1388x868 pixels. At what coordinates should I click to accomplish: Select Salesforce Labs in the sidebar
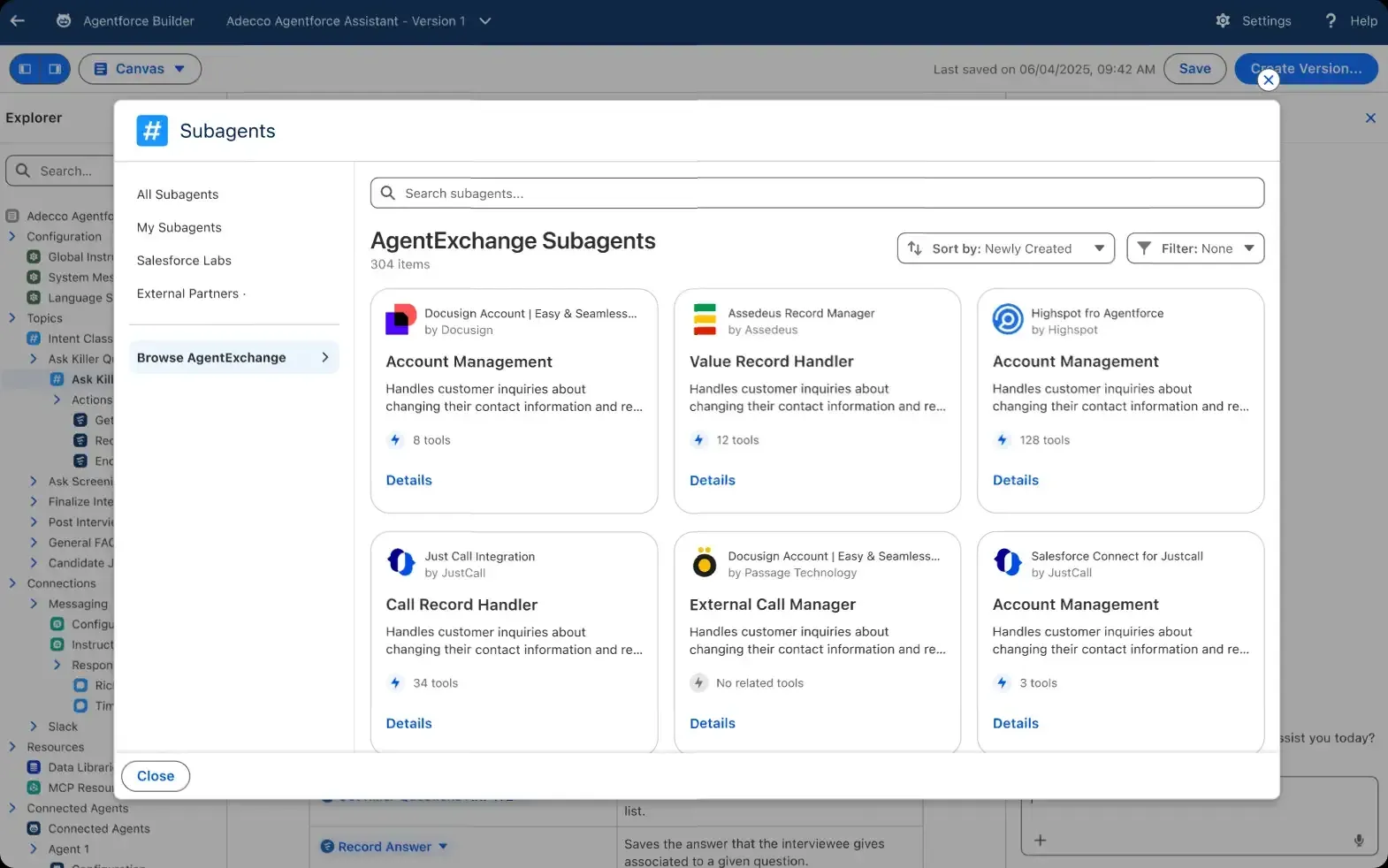[184, 261]
